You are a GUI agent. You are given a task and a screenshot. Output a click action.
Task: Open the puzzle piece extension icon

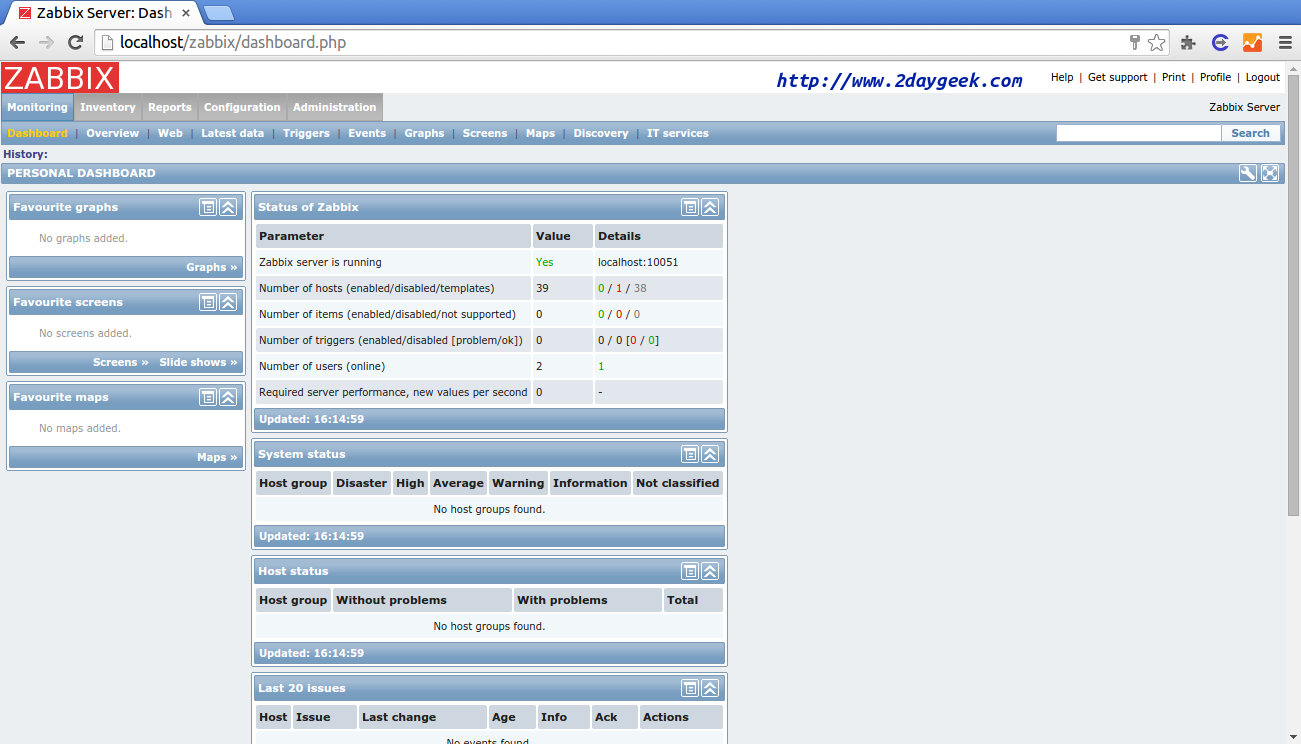pos(1188,42)
